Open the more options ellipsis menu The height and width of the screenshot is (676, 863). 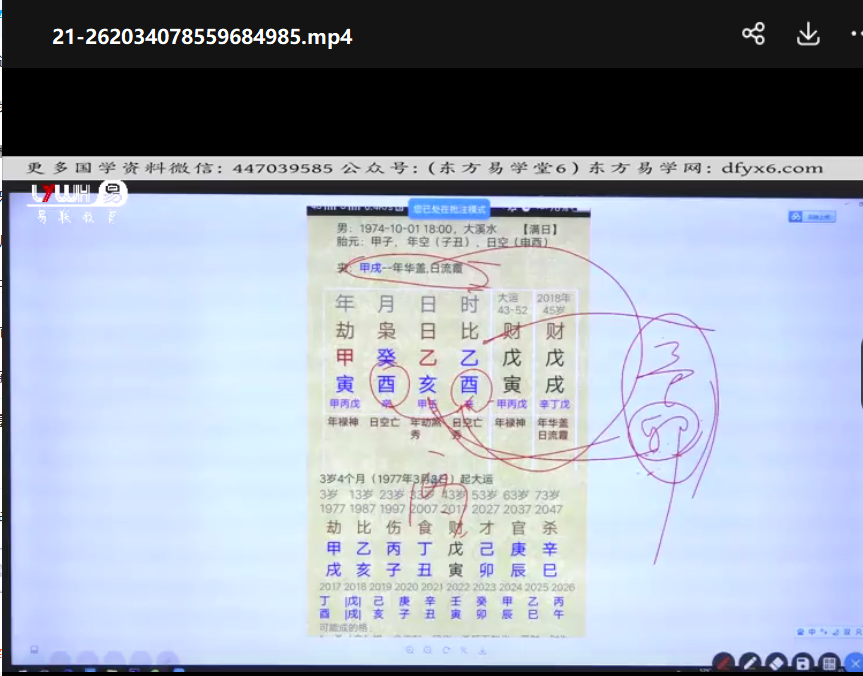pos(855,35)
